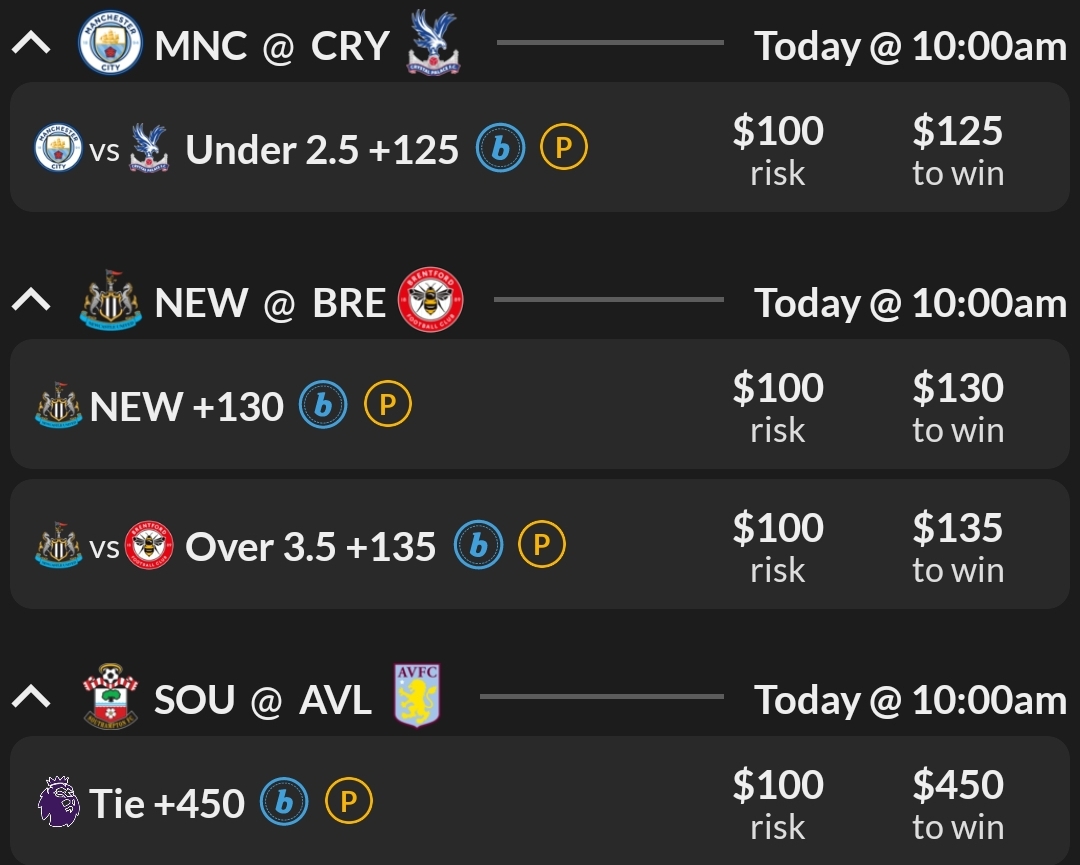Viewport: 1080px width, 865px height.
Task: Open the Under 2.5 +125 bet
Action: (x=322, y=150)
